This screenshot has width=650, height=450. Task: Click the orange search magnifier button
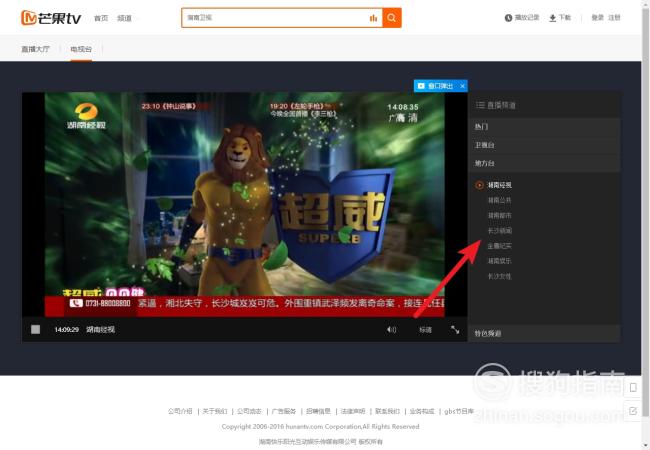coord(392,18)
